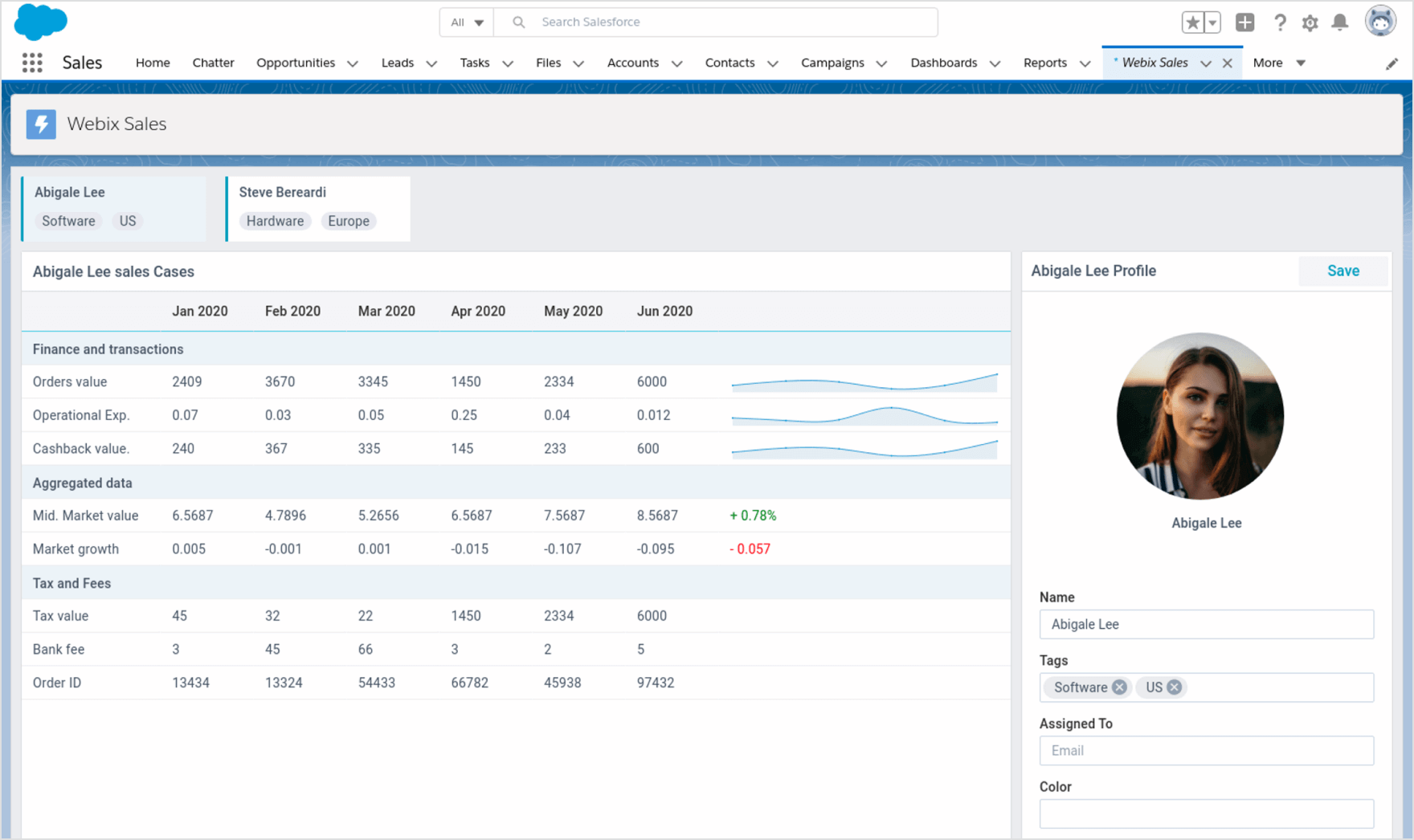
Task: Click the Salesforce cloud logo
Action: pyautogui.click(x=41, y=22)
